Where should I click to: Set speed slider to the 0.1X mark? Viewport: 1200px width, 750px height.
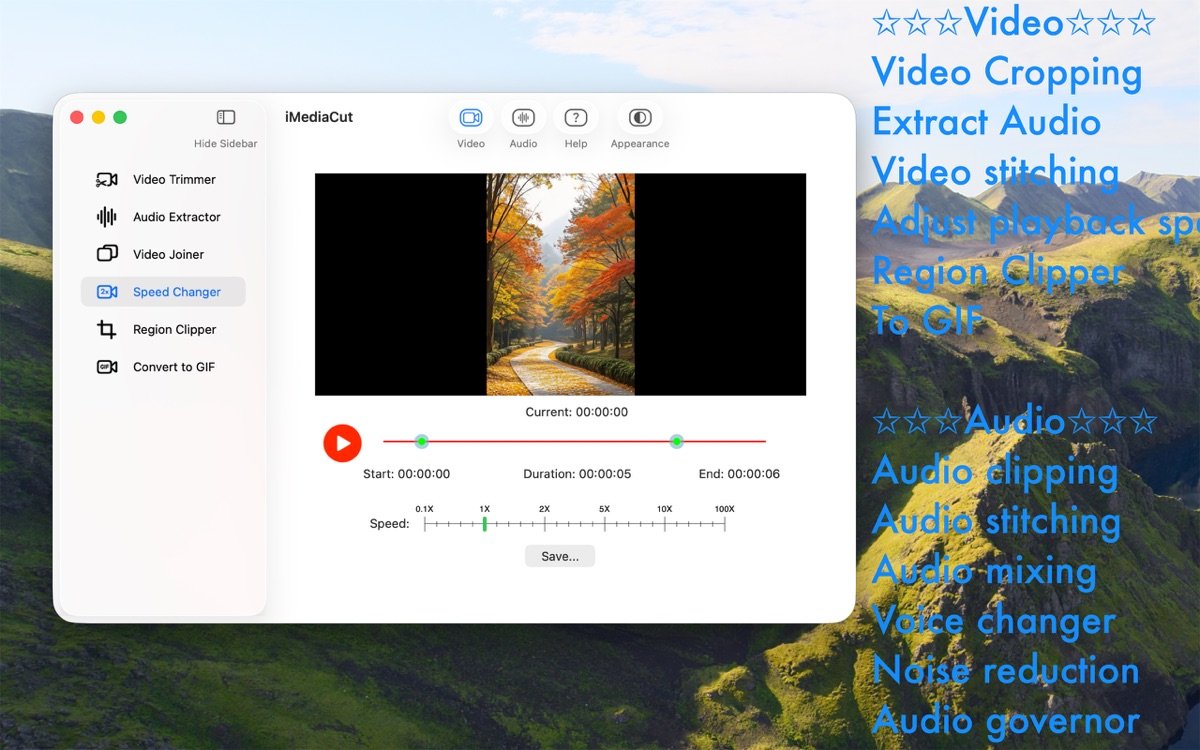425,524
